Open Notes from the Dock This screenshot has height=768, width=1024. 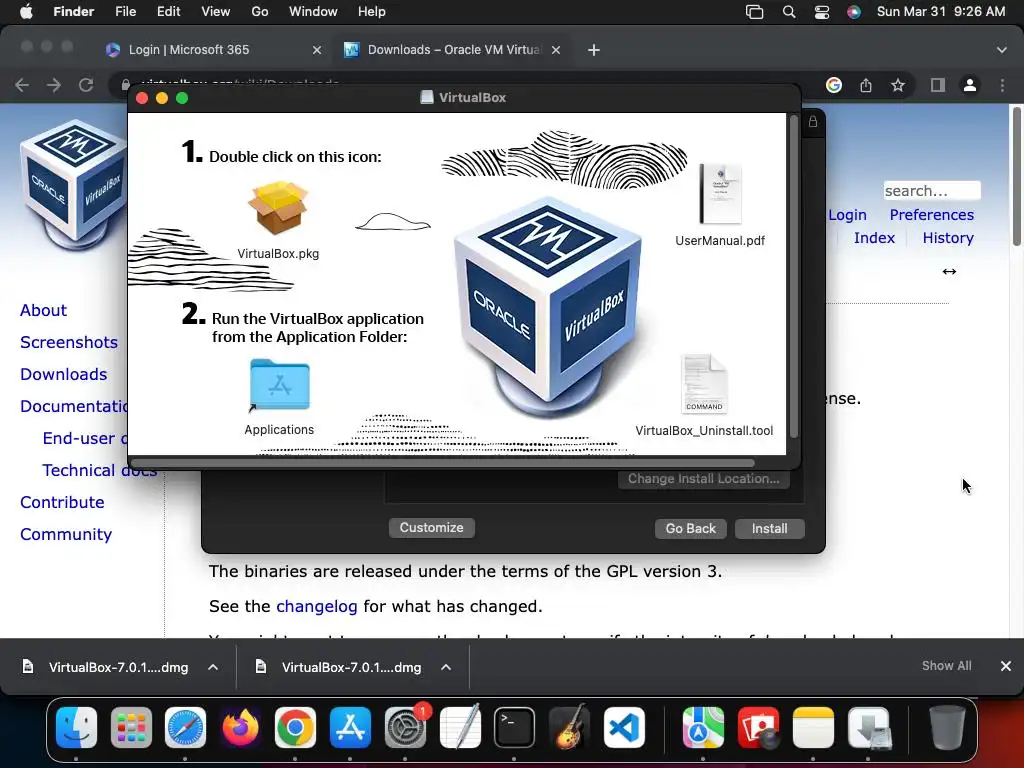click(813, 727)
